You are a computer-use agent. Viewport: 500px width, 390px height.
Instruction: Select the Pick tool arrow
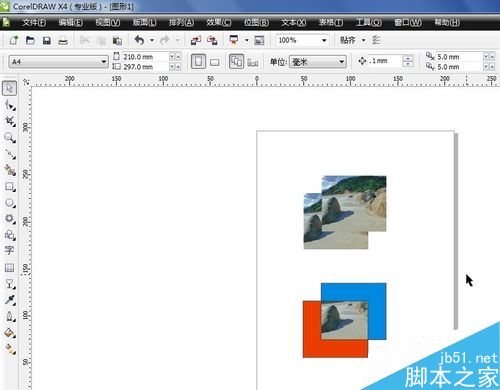click(x=9, y=88)
